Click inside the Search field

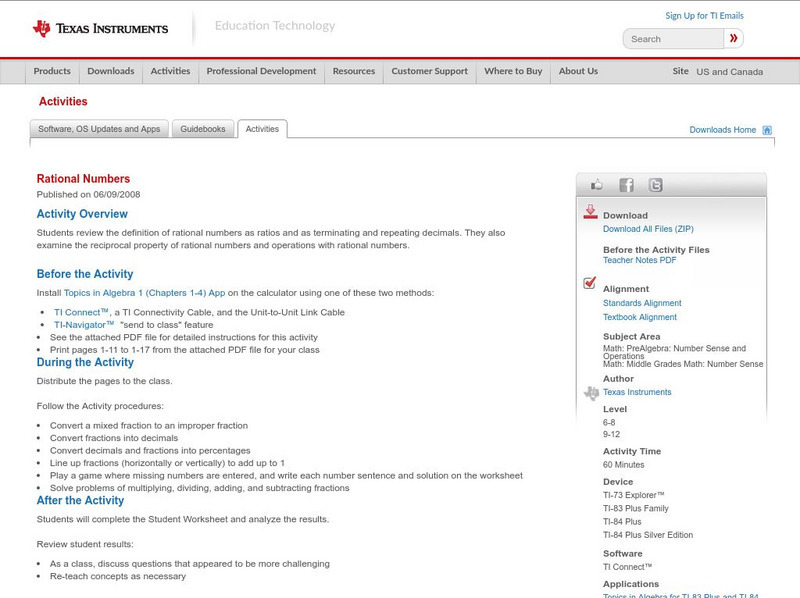[x=673, y=39]
